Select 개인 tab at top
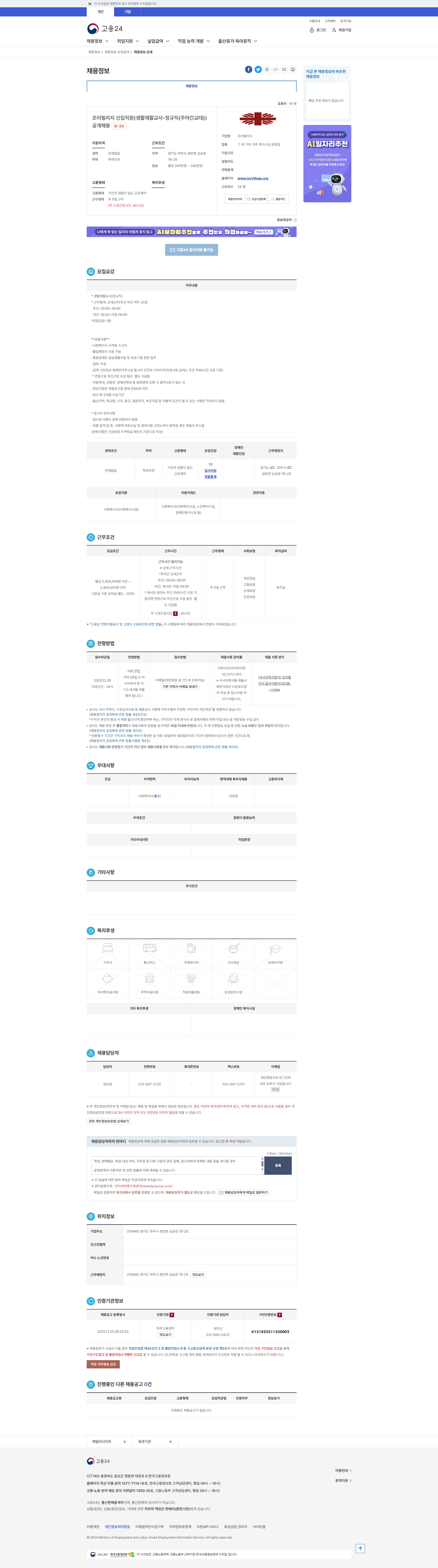Image resolution: width=438 pixels, height=1568 pixels. tap(100, 12)
